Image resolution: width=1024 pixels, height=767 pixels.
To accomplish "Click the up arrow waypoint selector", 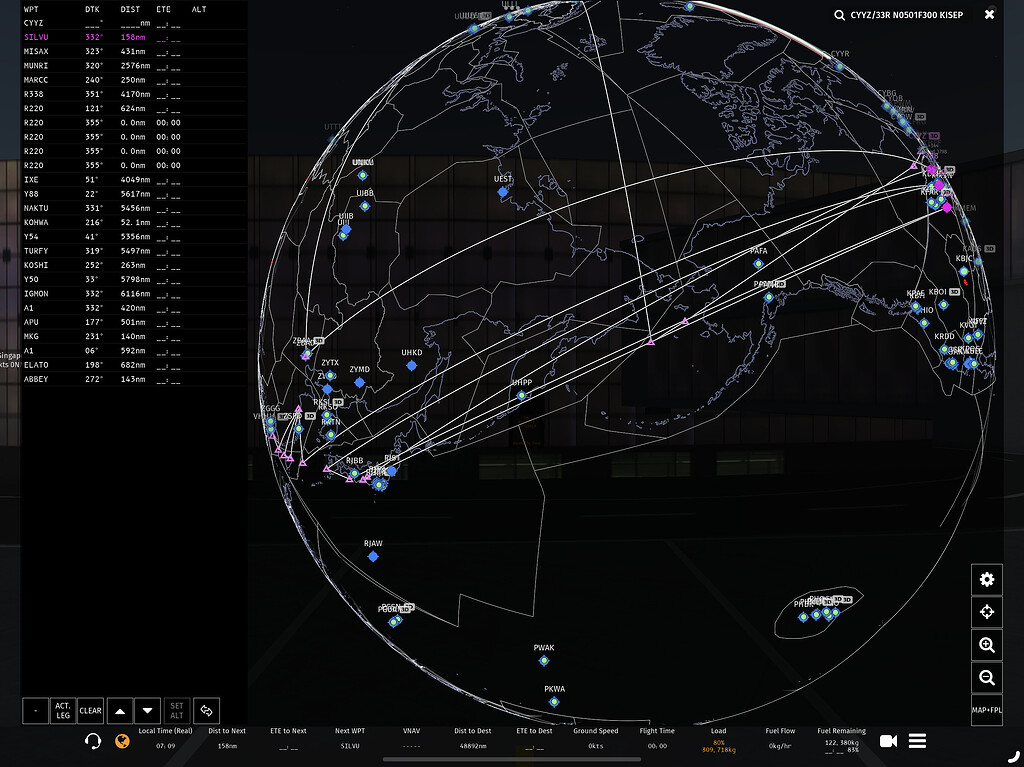I will click(119, 710).
